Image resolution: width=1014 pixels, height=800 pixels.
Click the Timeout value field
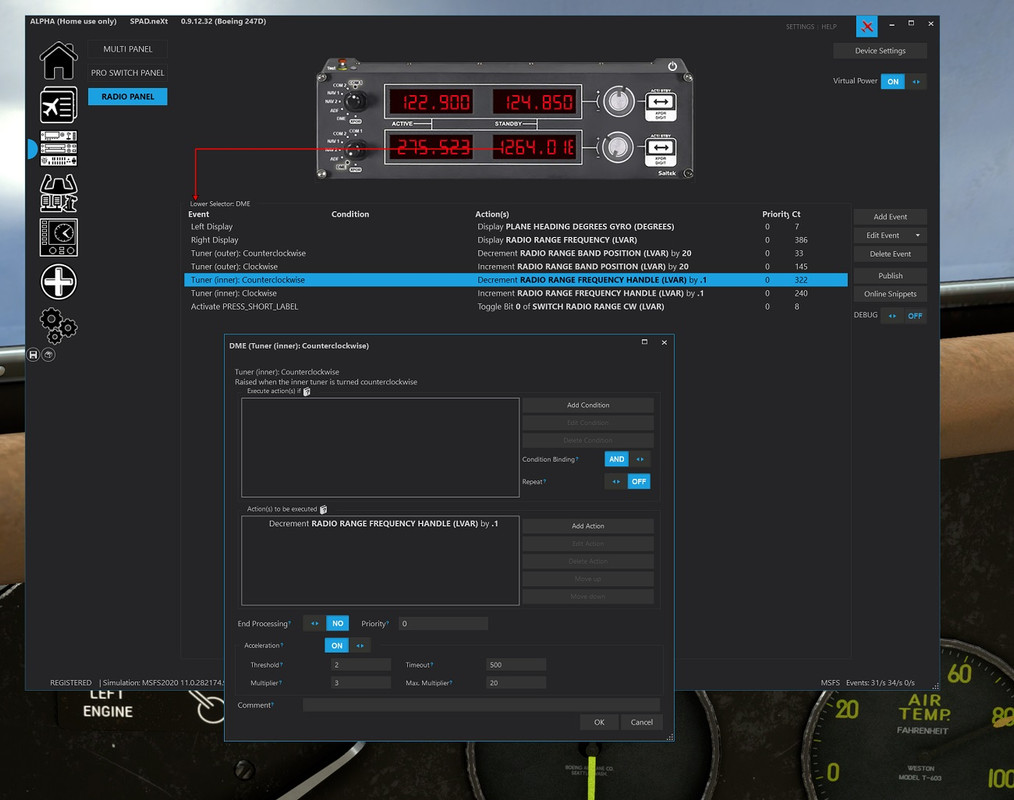516,665
